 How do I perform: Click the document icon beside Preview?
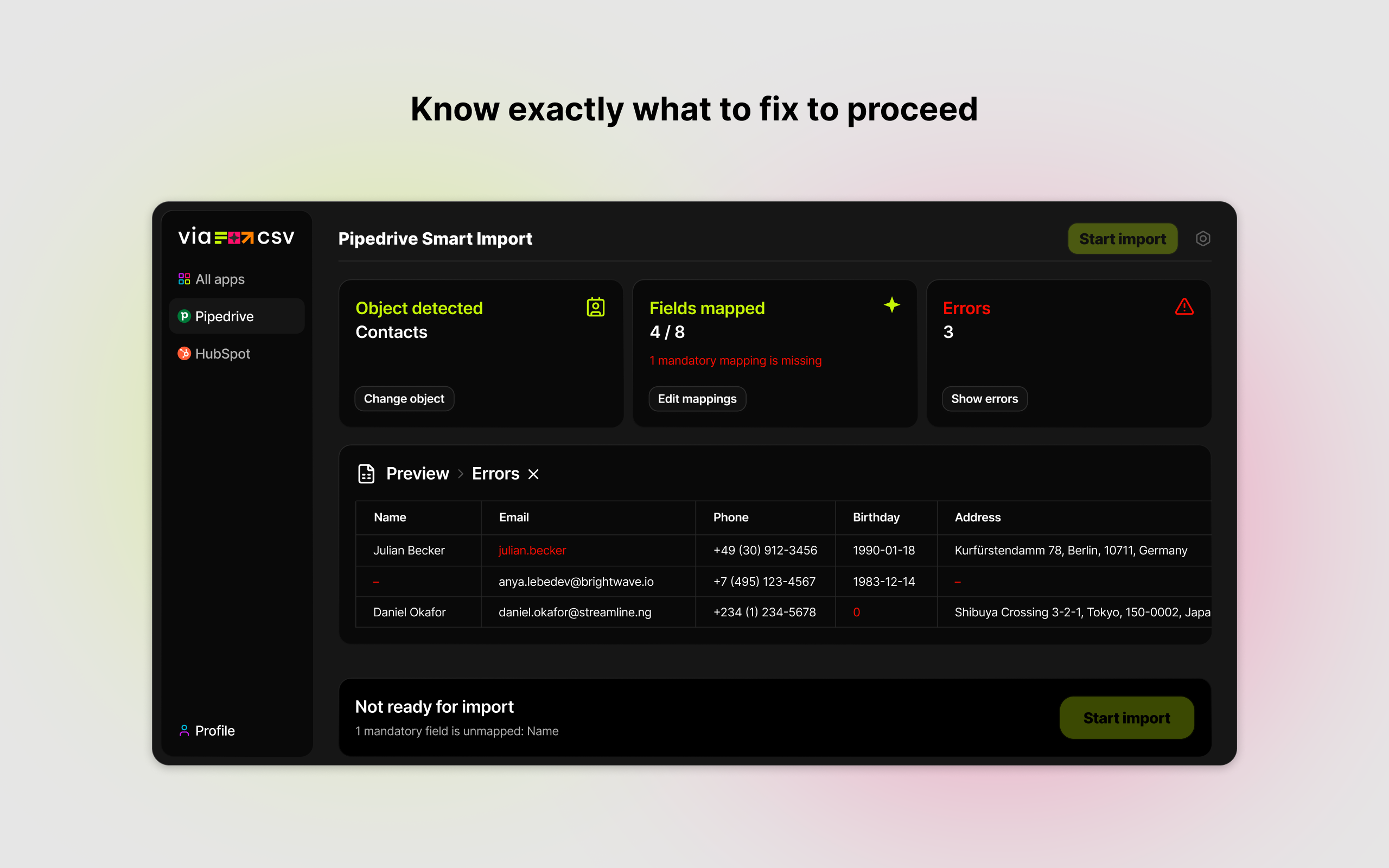[366, 473]
